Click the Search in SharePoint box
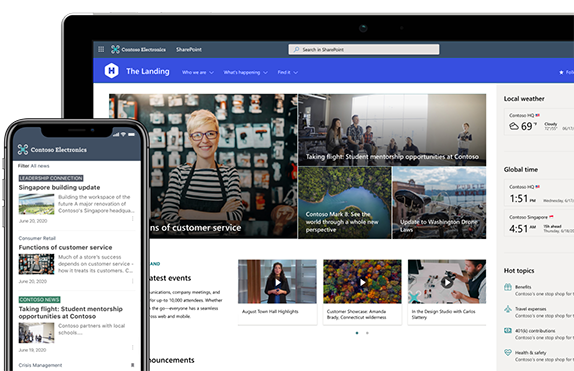Image resolution: width=574 pixels, height=371 pixels. tap(364, 49)
